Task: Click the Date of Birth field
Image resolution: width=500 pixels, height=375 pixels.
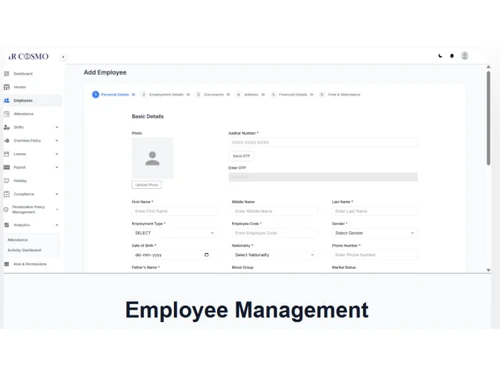Action: 174,255
